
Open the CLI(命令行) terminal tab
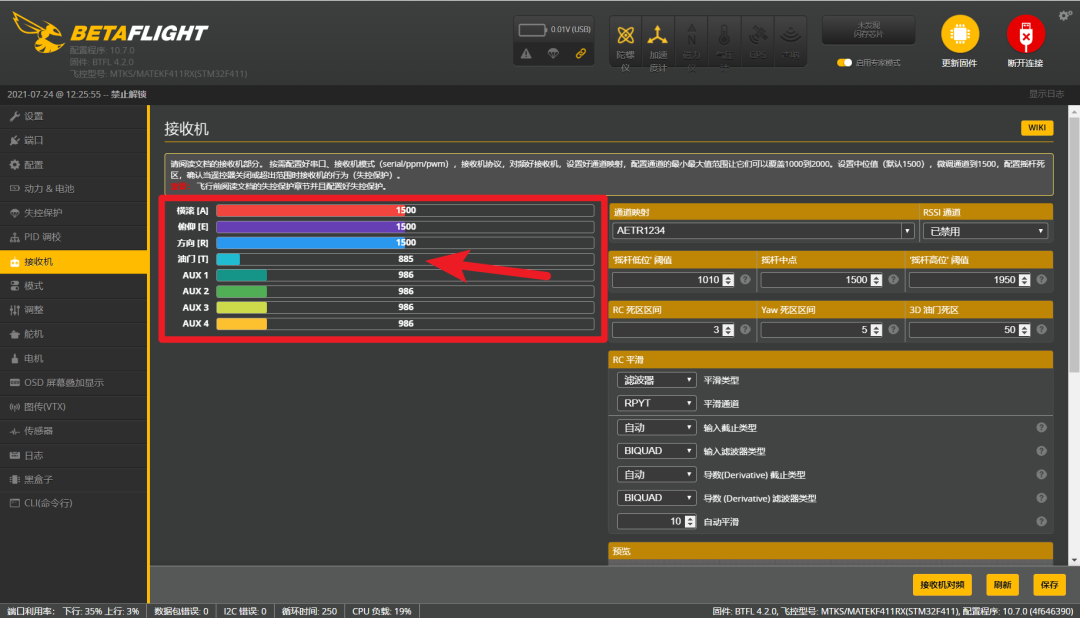pyautogui.click(x=73, y=503)
